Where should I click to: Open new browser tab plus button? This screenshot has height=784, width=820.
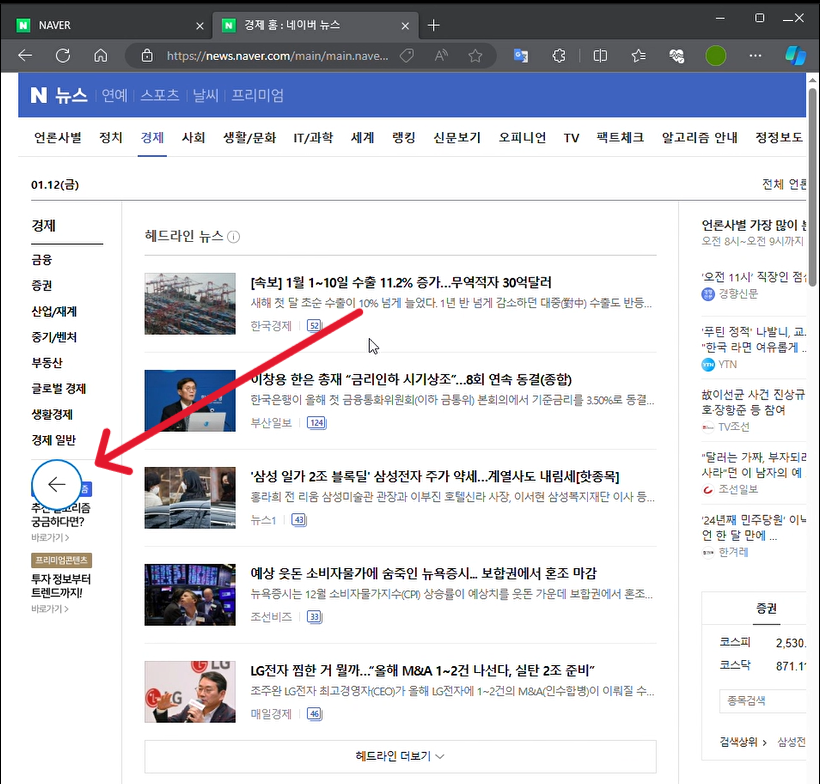point(434,25)
